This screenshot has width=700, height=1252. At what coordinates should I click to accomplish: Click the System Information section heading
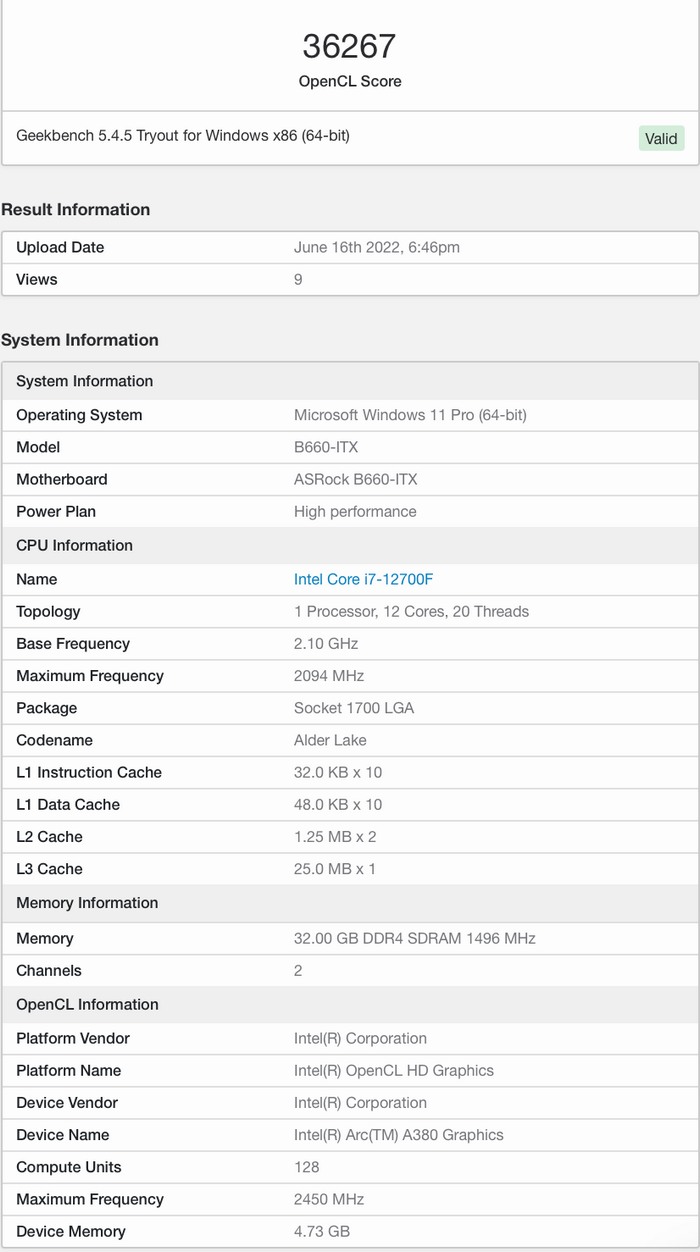click(80, 340)
